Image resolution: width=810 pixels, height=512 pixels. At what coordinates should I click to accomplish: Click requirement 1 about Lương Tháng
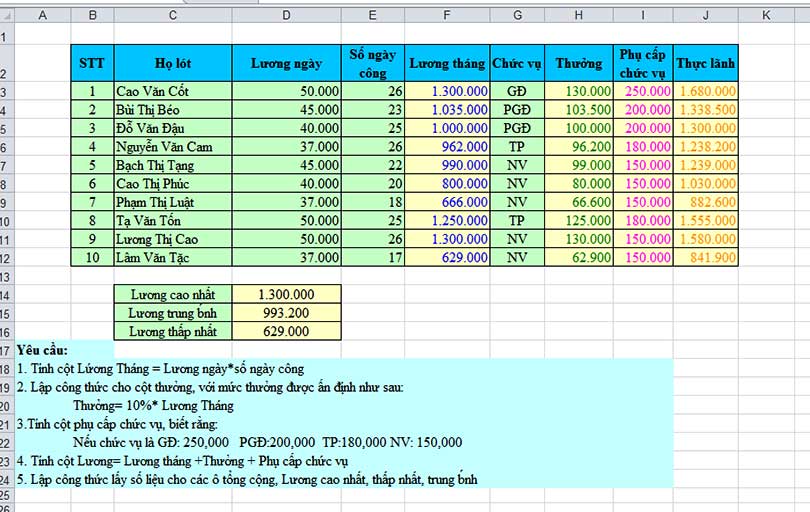[161, 369]
